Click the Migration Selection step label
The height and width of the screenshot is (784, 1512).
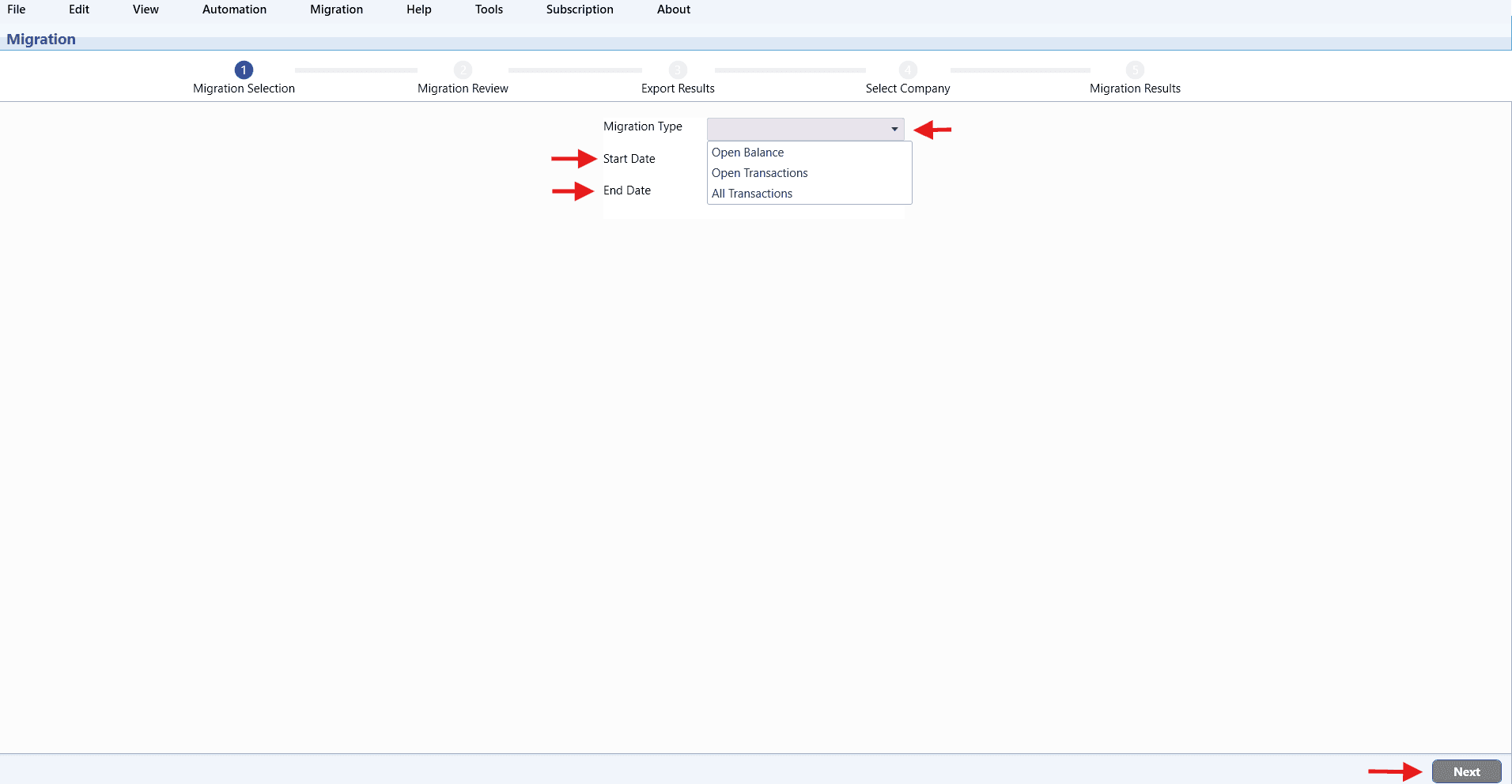(244, 89)
